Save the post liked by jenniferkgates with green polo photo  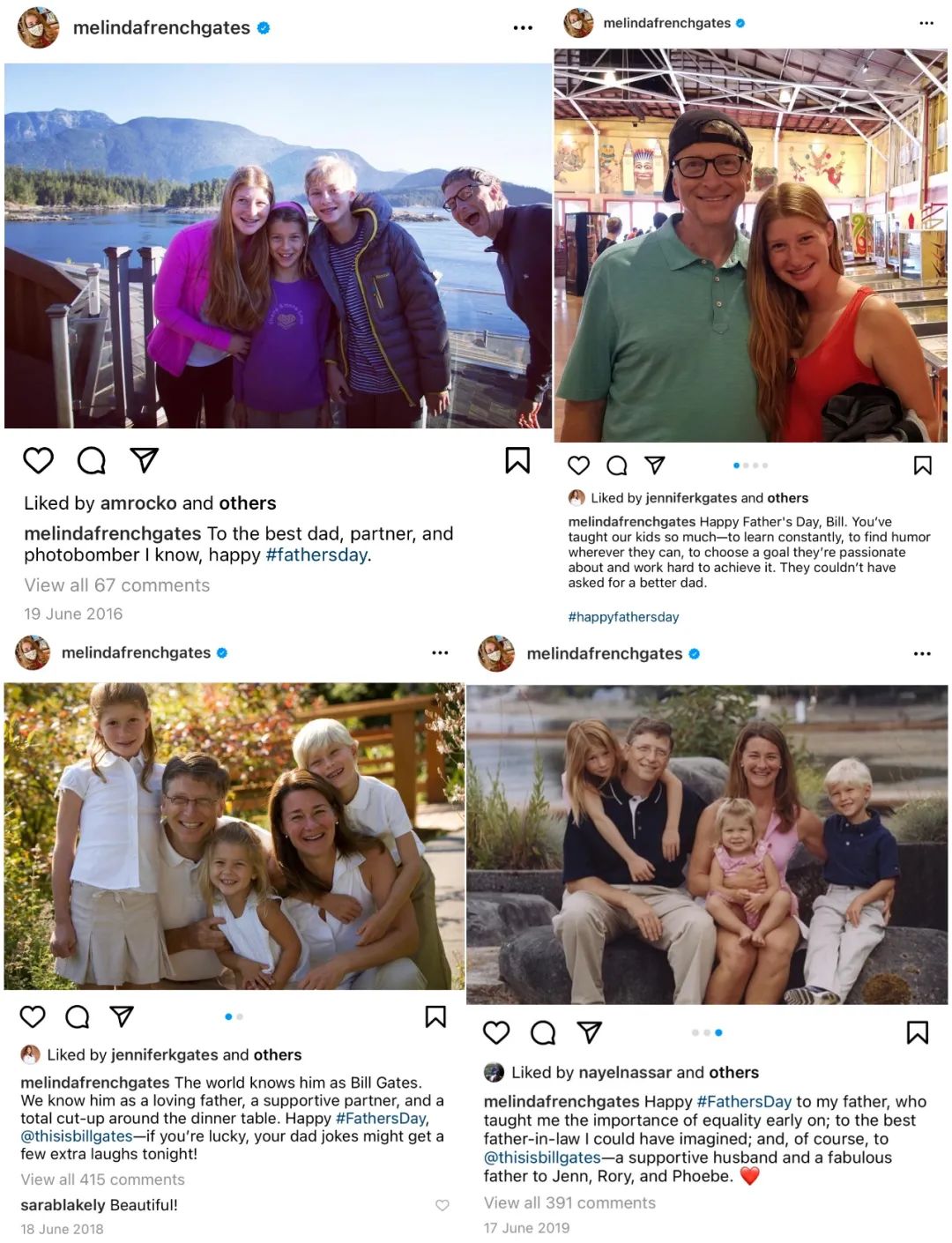tap(922, 465)
